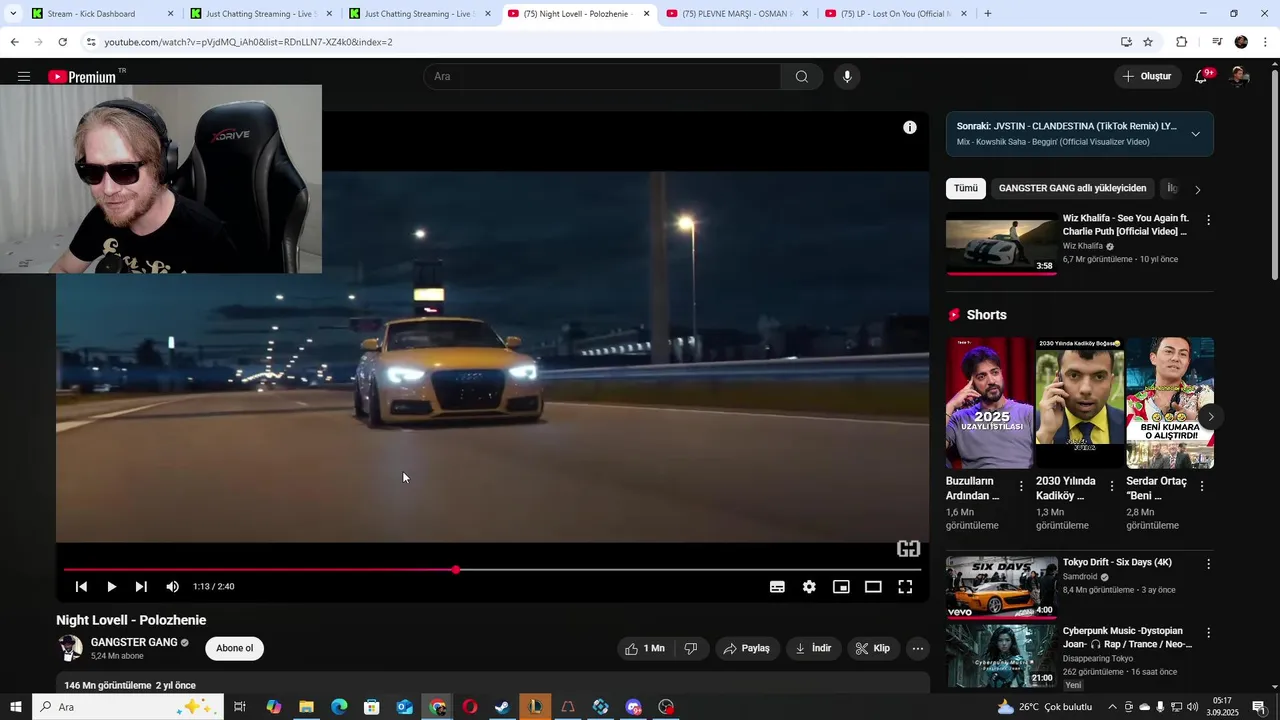
Task: Play the paused video
Action: coord(111,587)
